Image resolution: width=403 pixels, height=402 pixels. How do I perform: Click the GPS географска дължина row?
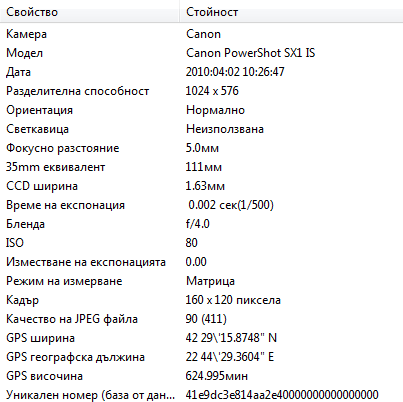[x=201, y=357]
